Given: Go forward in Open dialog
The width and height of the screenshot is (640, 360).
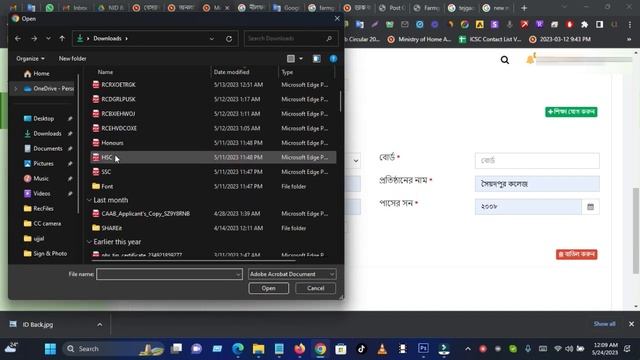Looking at the screenshot, I should click(x=34, y=38).
